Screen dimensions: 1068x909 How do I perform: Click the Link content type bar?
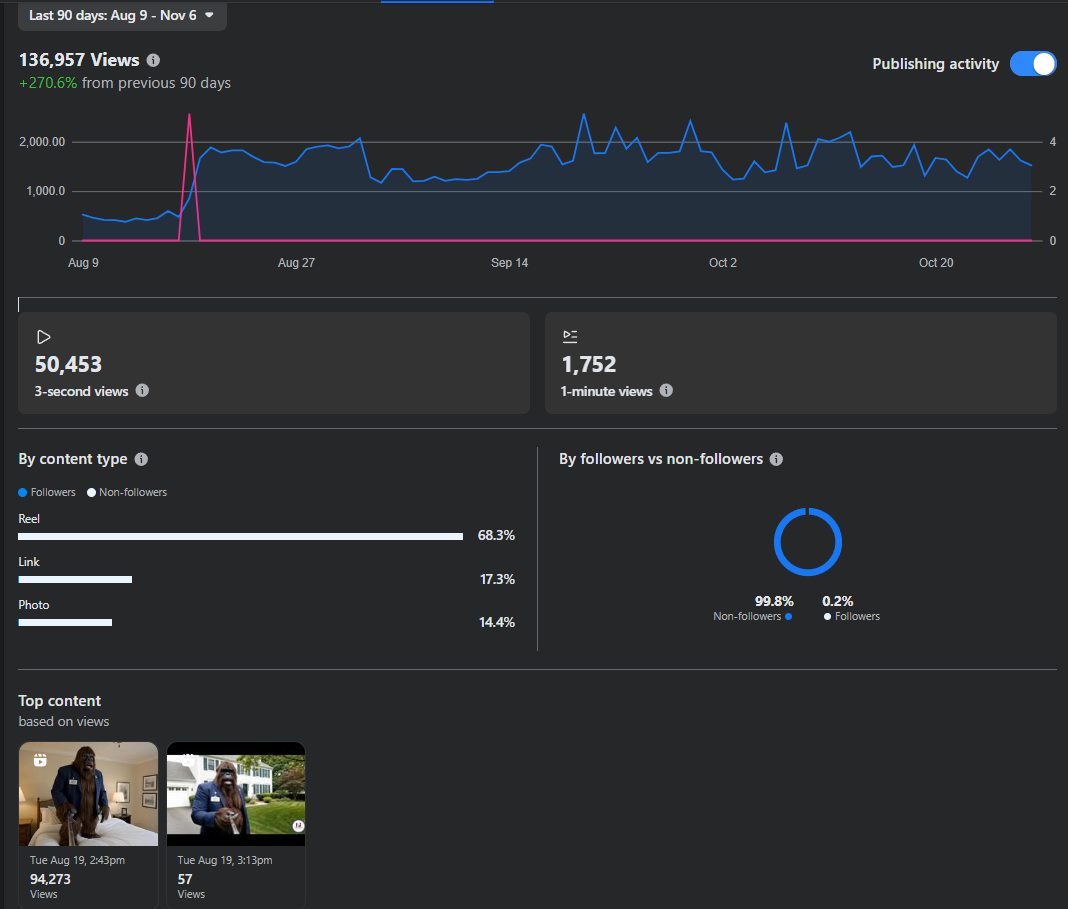[x=75, y=580]
